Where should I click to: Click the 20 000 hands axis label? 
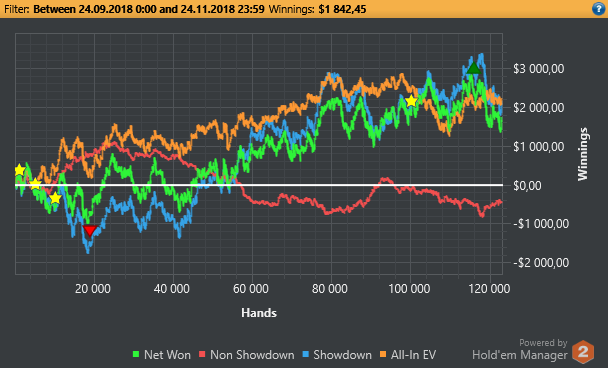[x=93, y=289]
